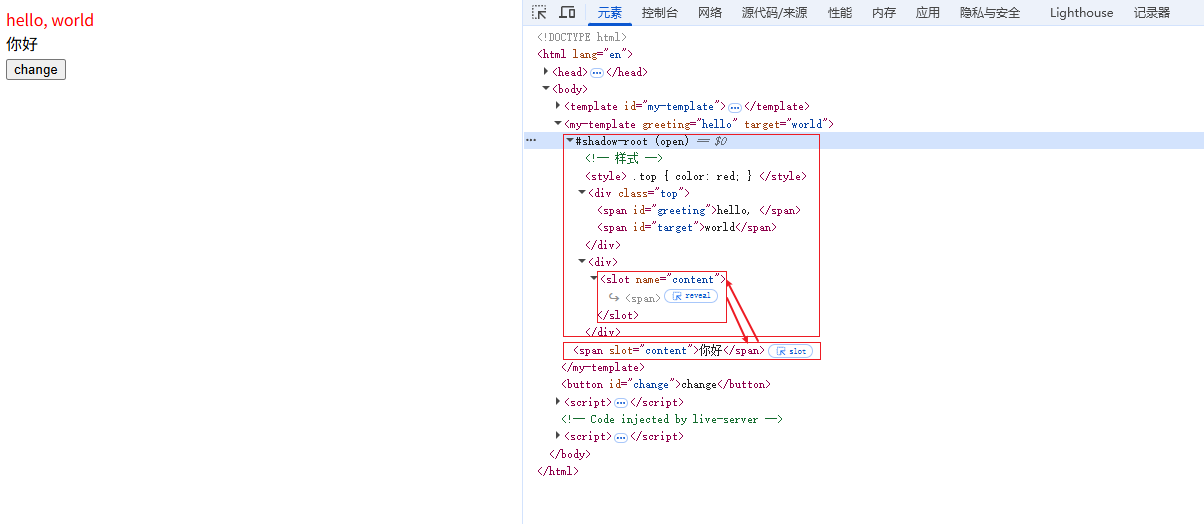
Task: Click the inspect element picker icon
Action: click(x=539, y=13)
